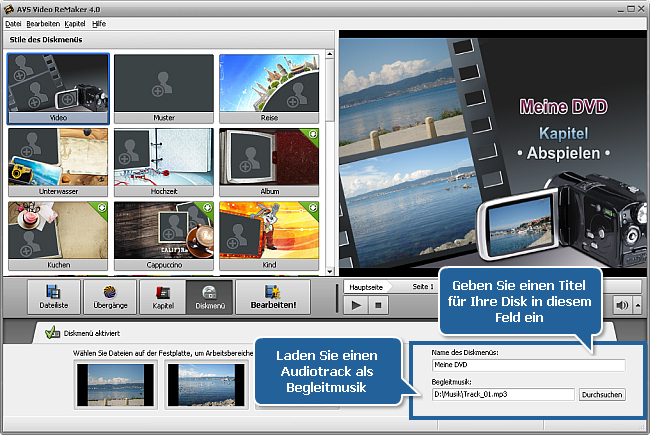The height and width of the screenshot is (435, 650).
Task: Switch to the Hauptseite tab
Action: [x=365, y=287]
